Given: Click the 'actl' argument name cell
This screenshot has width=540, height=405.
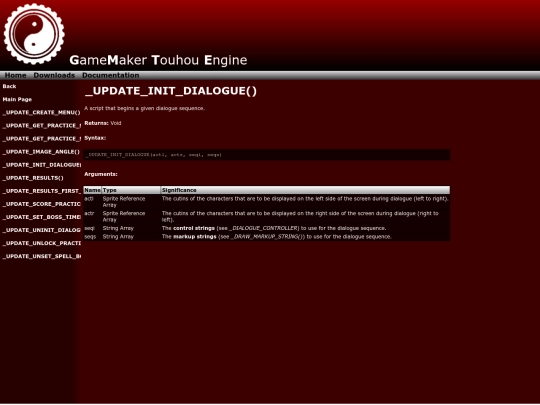Looking at the screenshot, I should [89, 199].
